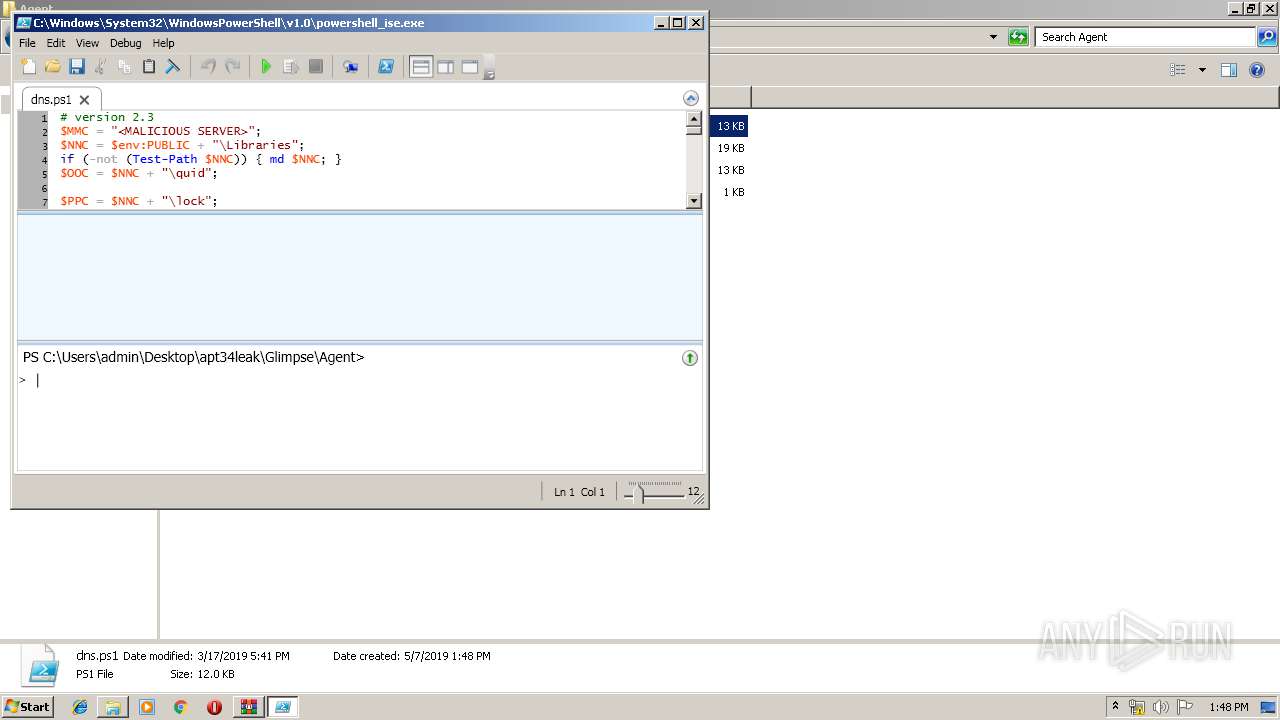Launch Internet Explorer from the taskbar
1280x720 pixels.
point(80,707)
